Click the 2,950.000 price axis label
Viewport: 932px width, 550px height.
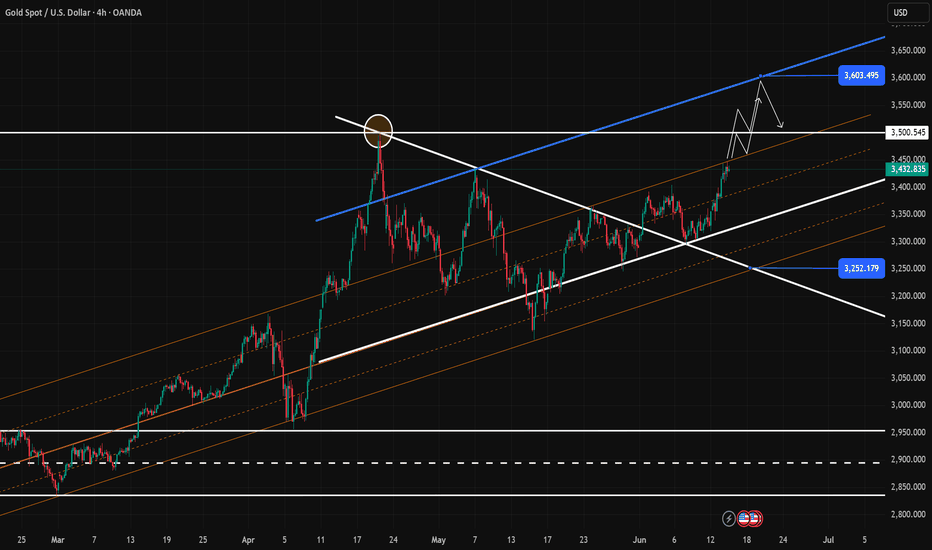tap(908, 432)
